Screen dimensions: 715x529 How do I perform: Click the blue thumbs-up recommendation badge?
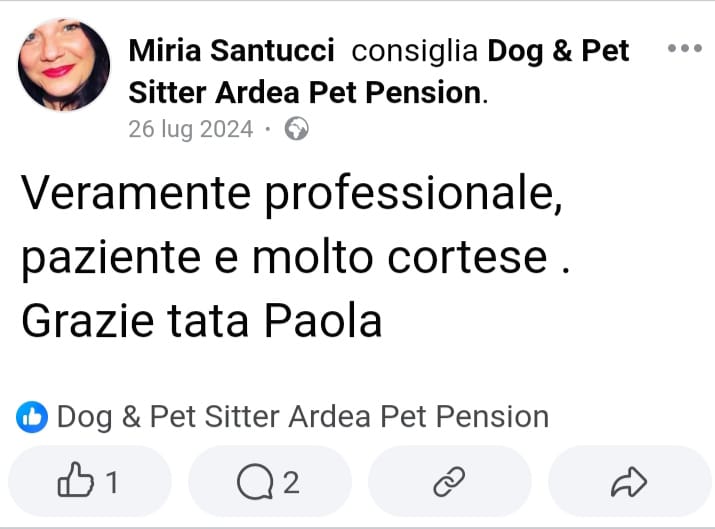point(33,417)
